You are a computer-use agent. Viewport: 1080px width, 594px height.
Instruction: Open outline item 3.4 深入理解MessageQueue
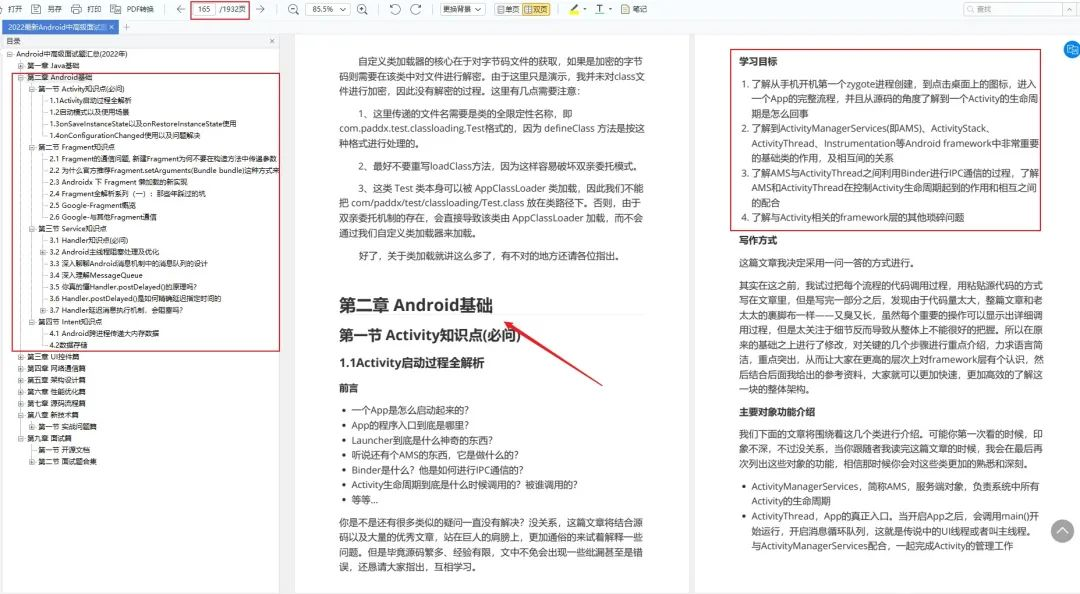(x=96, y=275)
